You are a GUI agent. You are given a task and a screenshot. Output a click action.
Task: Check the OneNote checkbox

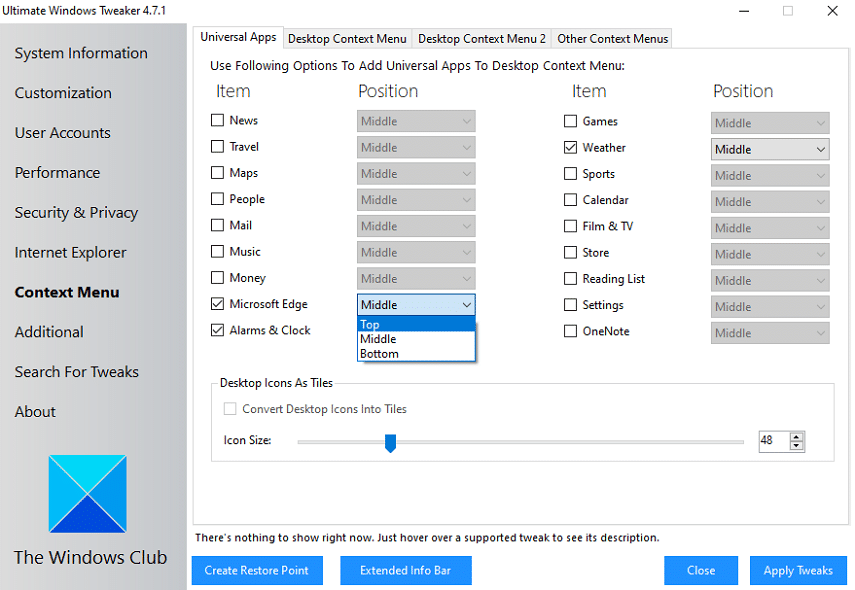[x=570, y=331]
